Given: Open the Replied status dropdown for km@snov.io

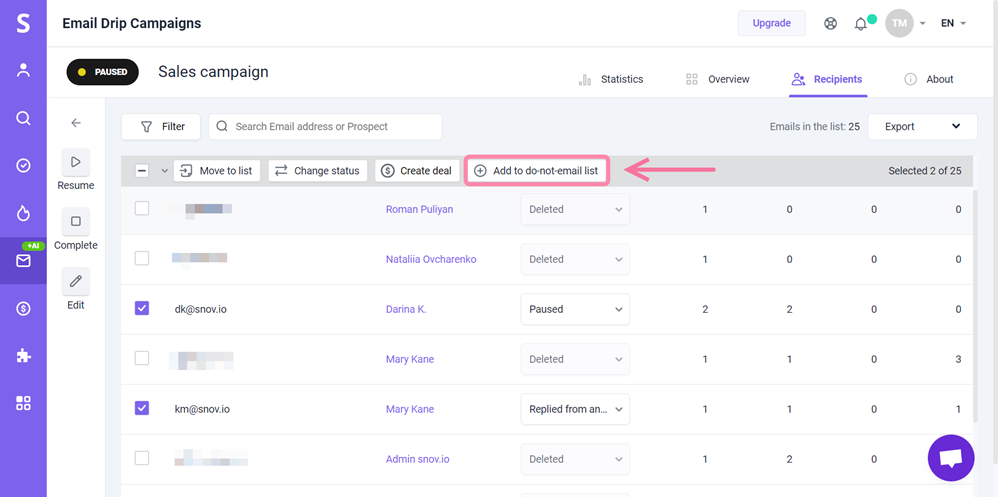Looking at the screenshot, I should [x=575, y=409].
